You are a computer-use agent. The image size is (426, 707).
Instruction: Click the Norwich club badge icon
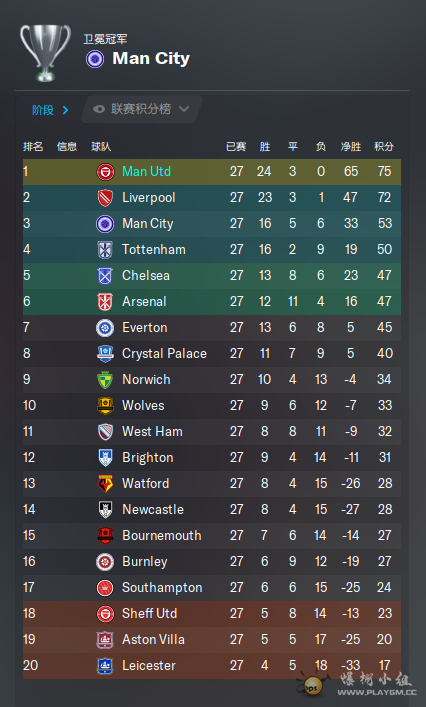pos(105,380)
